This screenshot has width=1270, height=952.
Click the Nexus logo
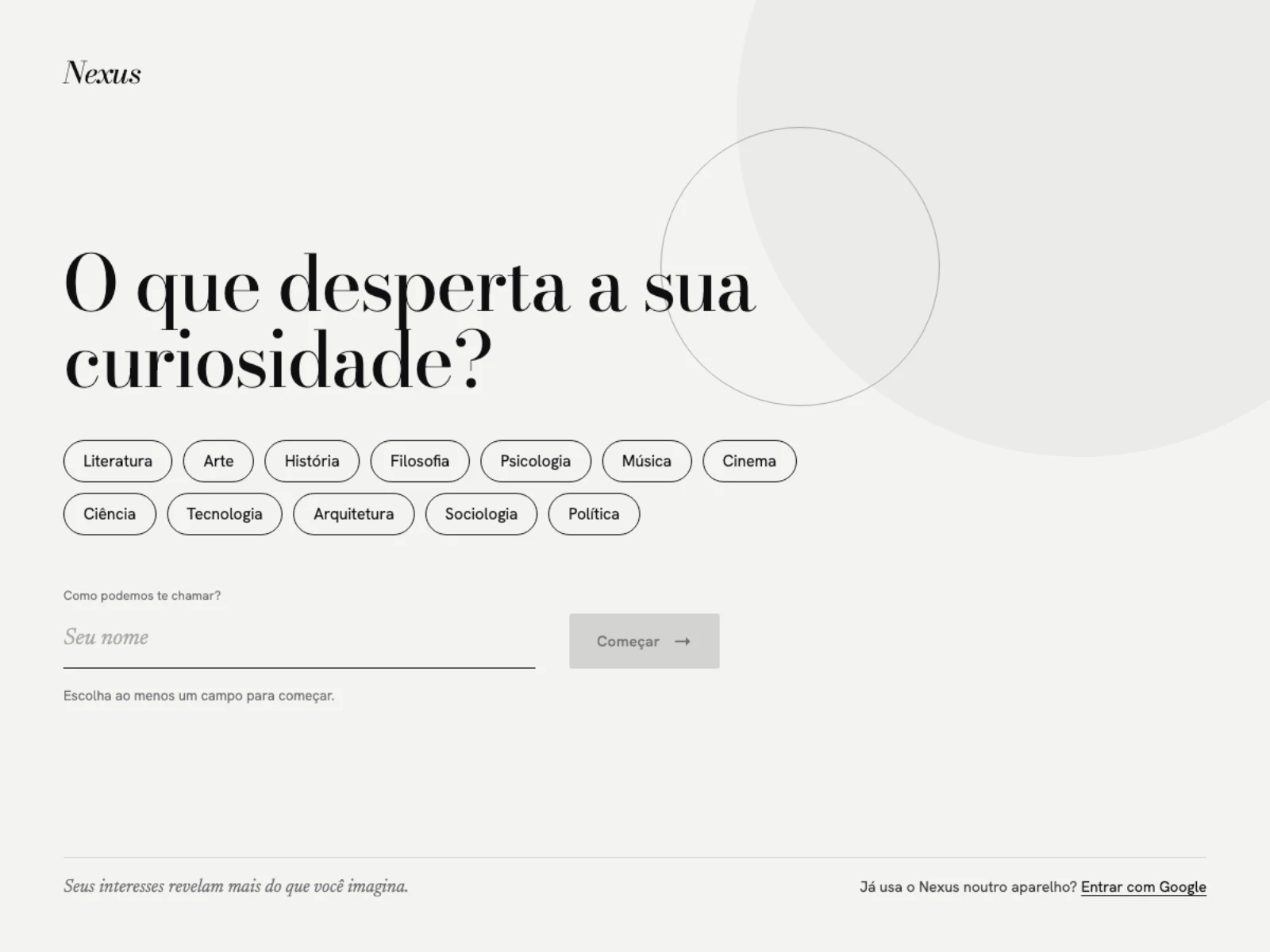pos(102,73)
